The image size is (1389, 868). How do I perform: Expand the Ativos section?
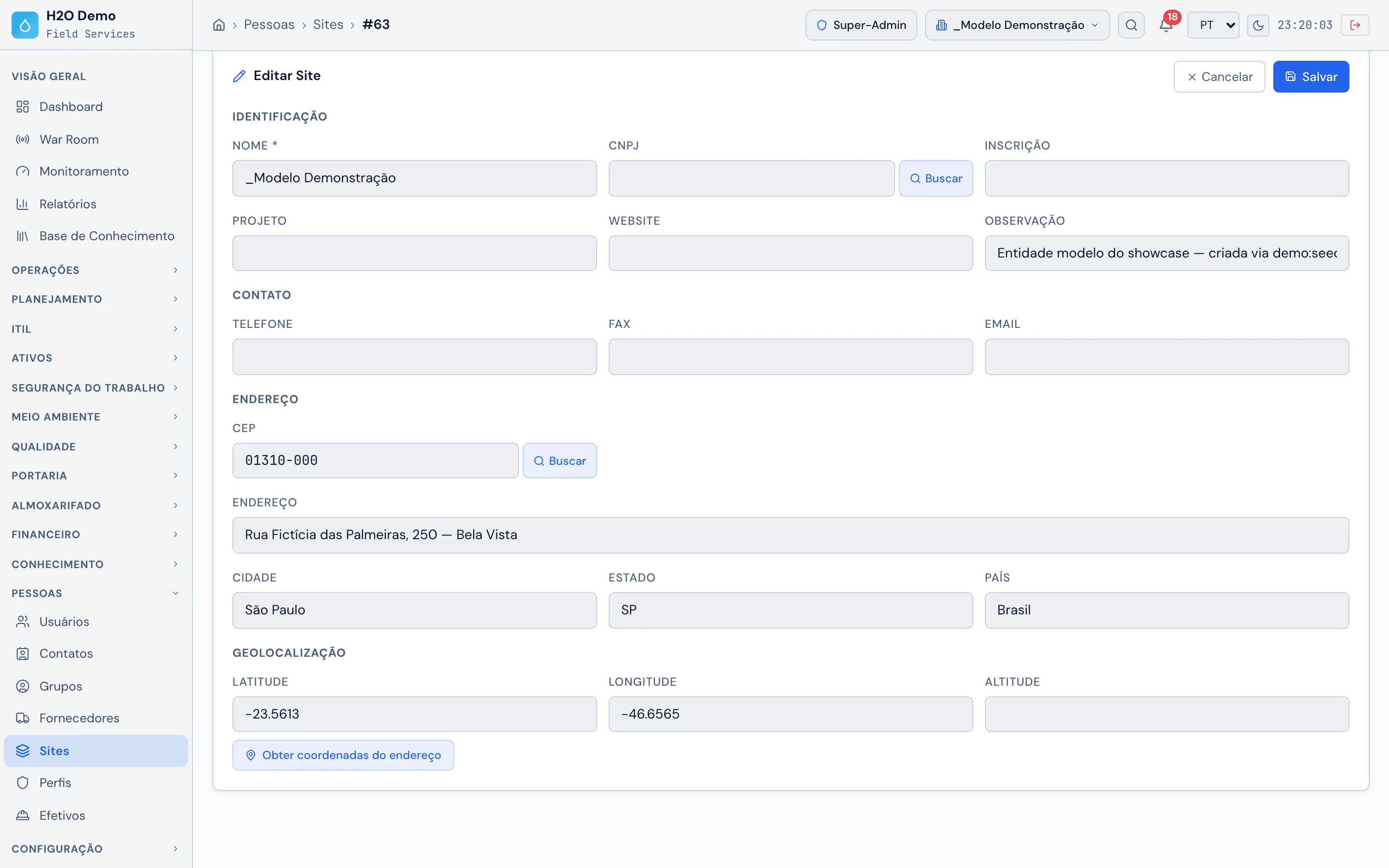[96, 358]
